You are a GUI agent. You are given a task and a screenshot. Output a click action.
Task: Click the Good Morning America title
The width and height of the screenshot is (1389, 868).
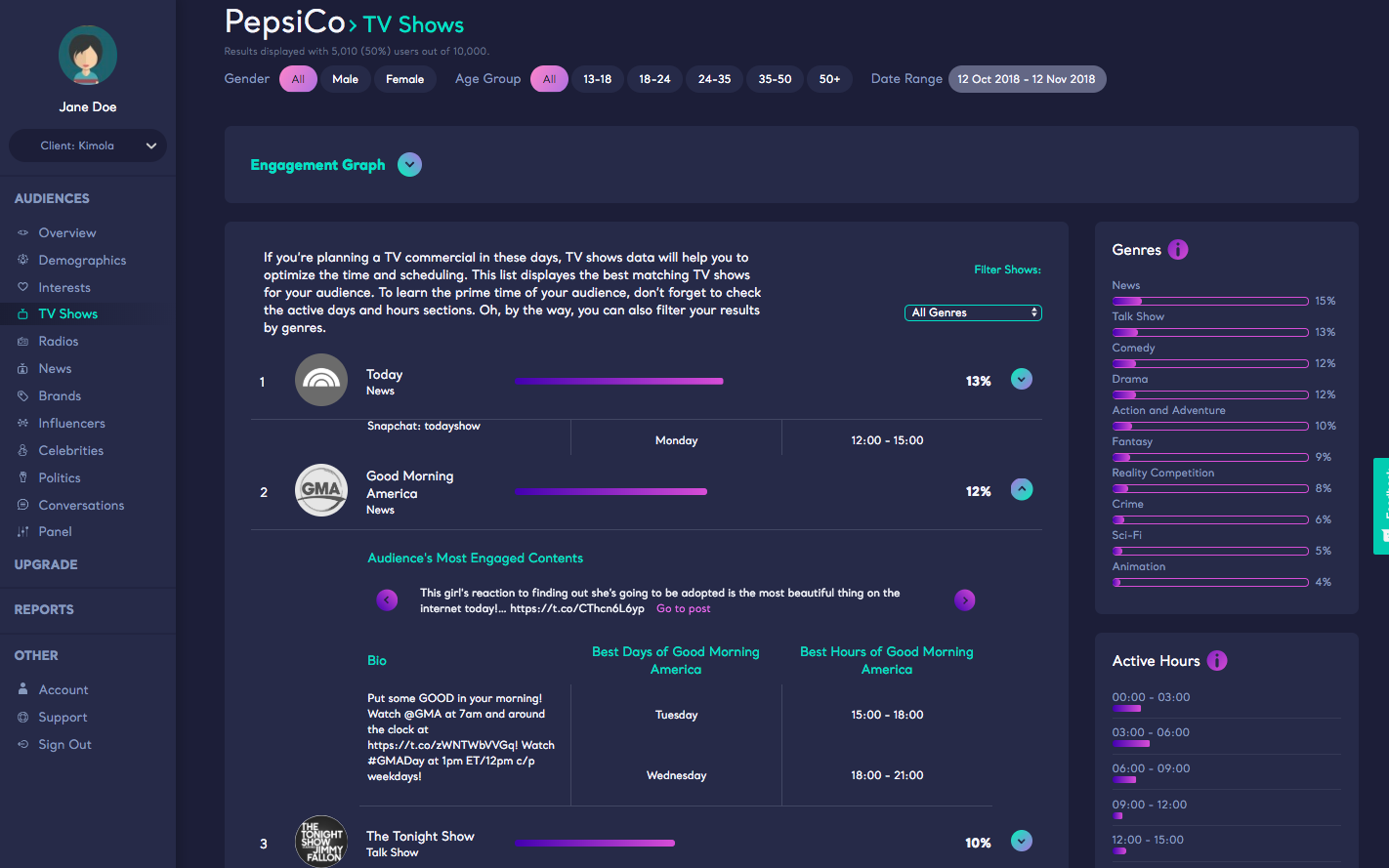410,484
